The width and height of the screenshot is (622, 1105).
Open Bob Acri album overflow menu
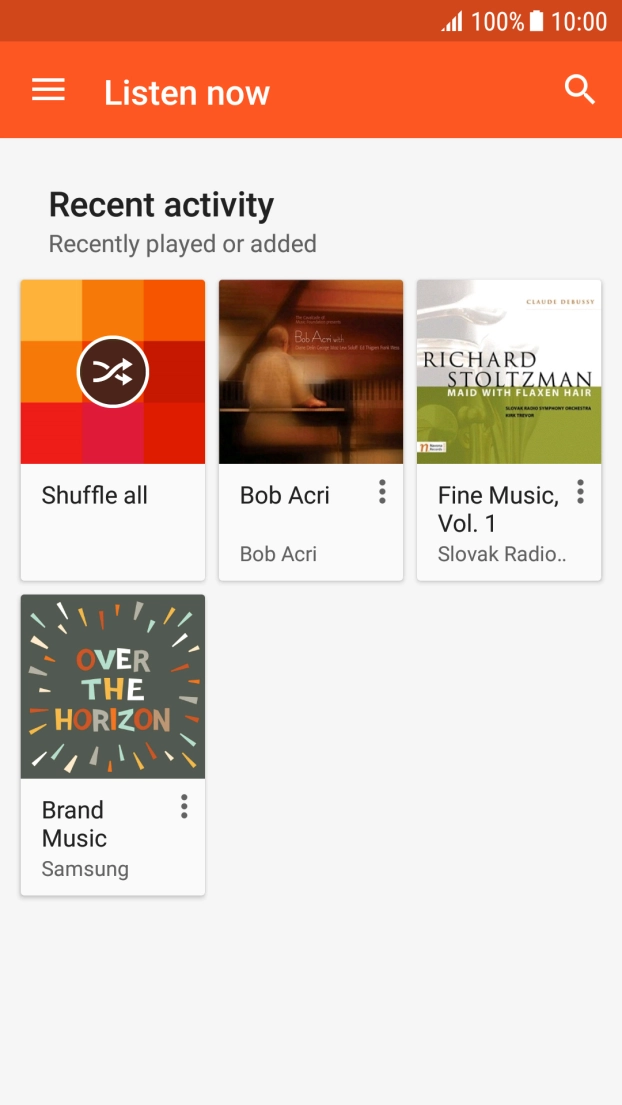coord(382,492)
